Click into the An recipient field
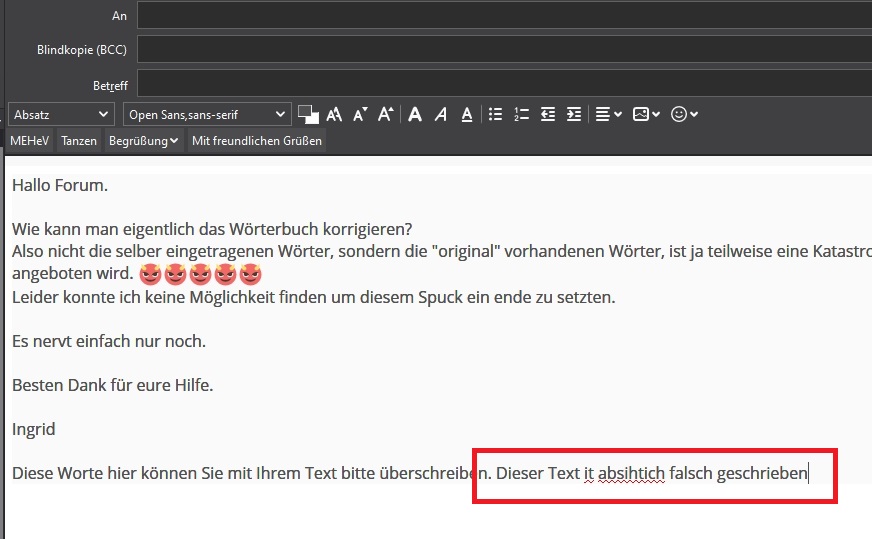The height and width of the screenshot is (539, 872). click(x=504, y=16)
